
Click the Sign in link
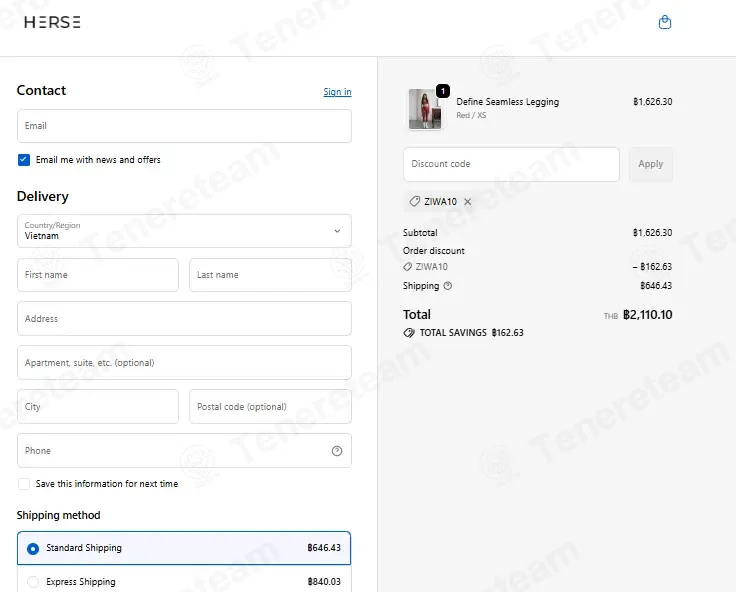coord(337,92)
